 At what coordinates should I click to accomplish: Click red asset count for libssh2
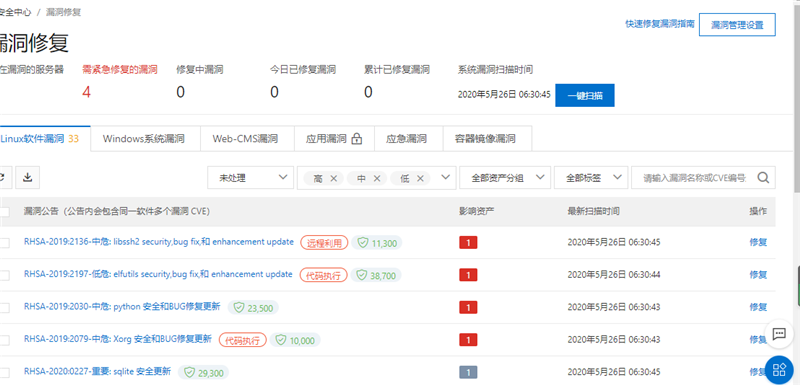(x=468, y=243)
